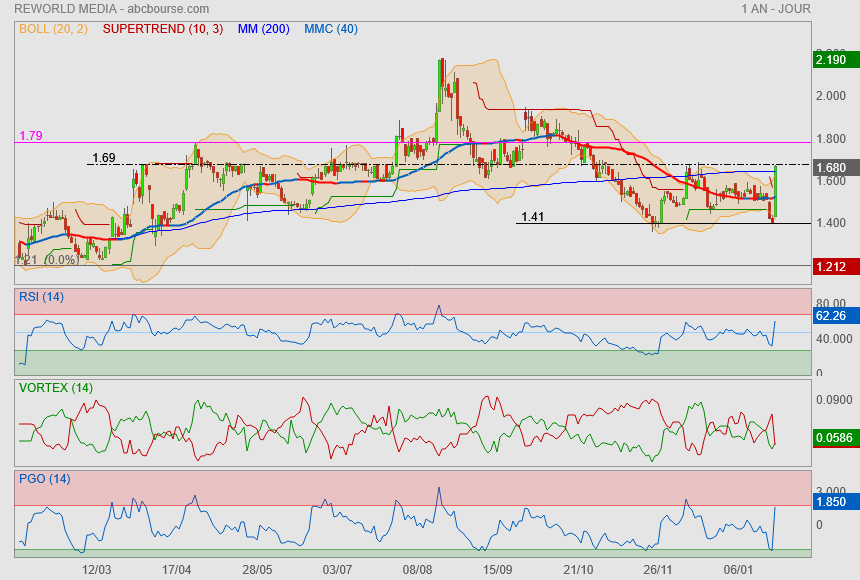Click the MM (200) moving average label
Image resolution: width=860 pixels, height=580 pixels.
(x=264, y=29)
